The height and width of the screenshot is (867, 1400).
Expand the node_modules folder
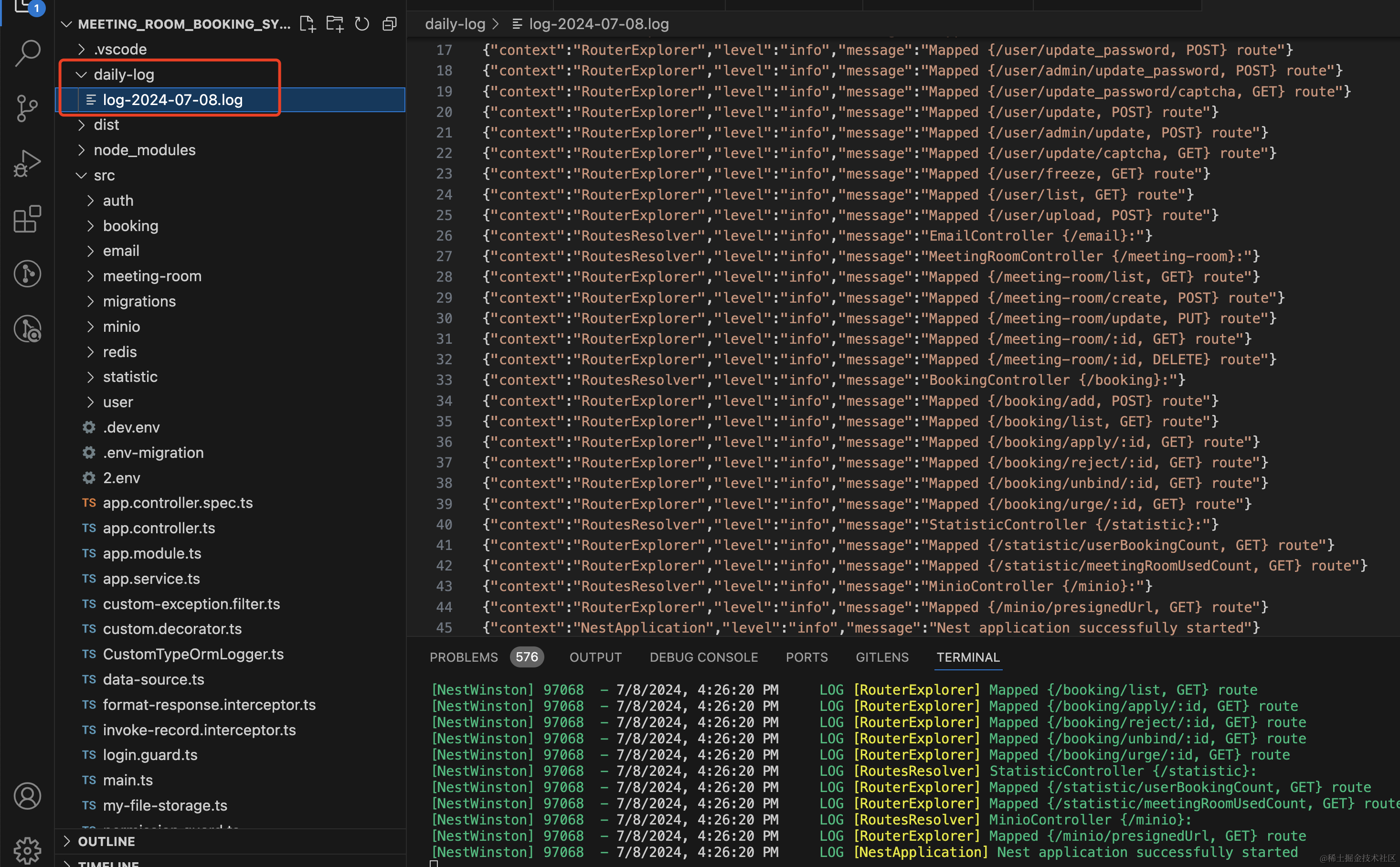[144, 150]
